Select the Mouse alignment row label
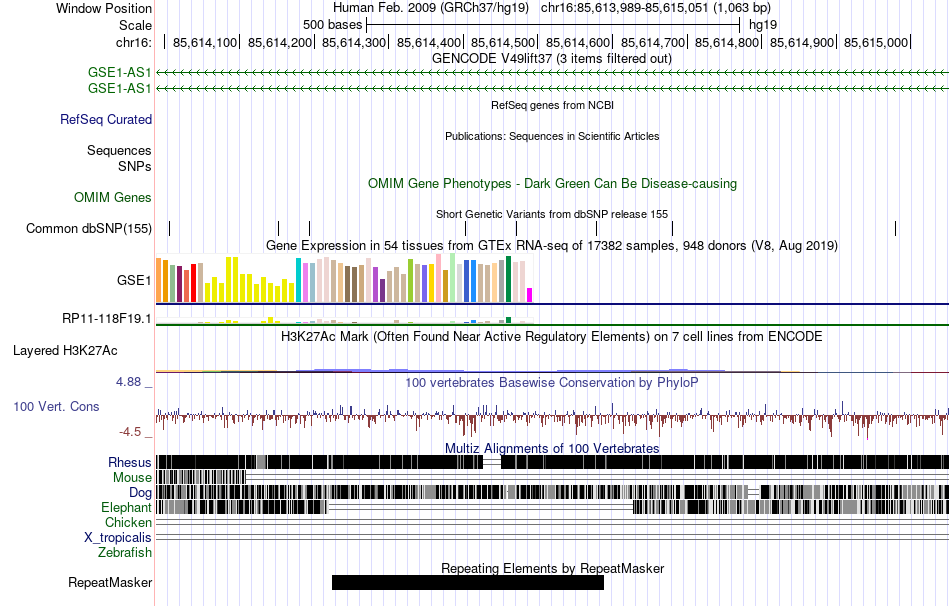The height and width of the screenshot is (606, 950). [x=132, y=478]
